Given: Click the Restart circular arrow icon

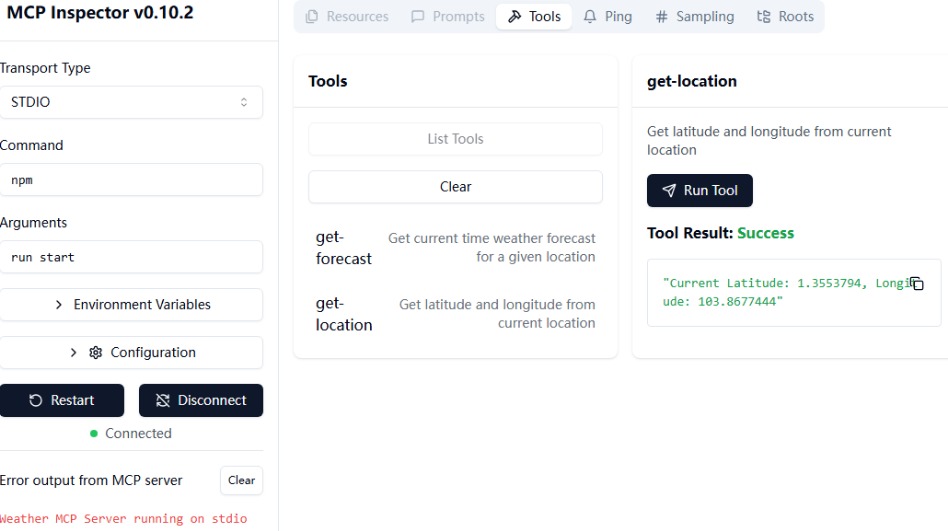Looking at the screenshot, I should 36,401.
